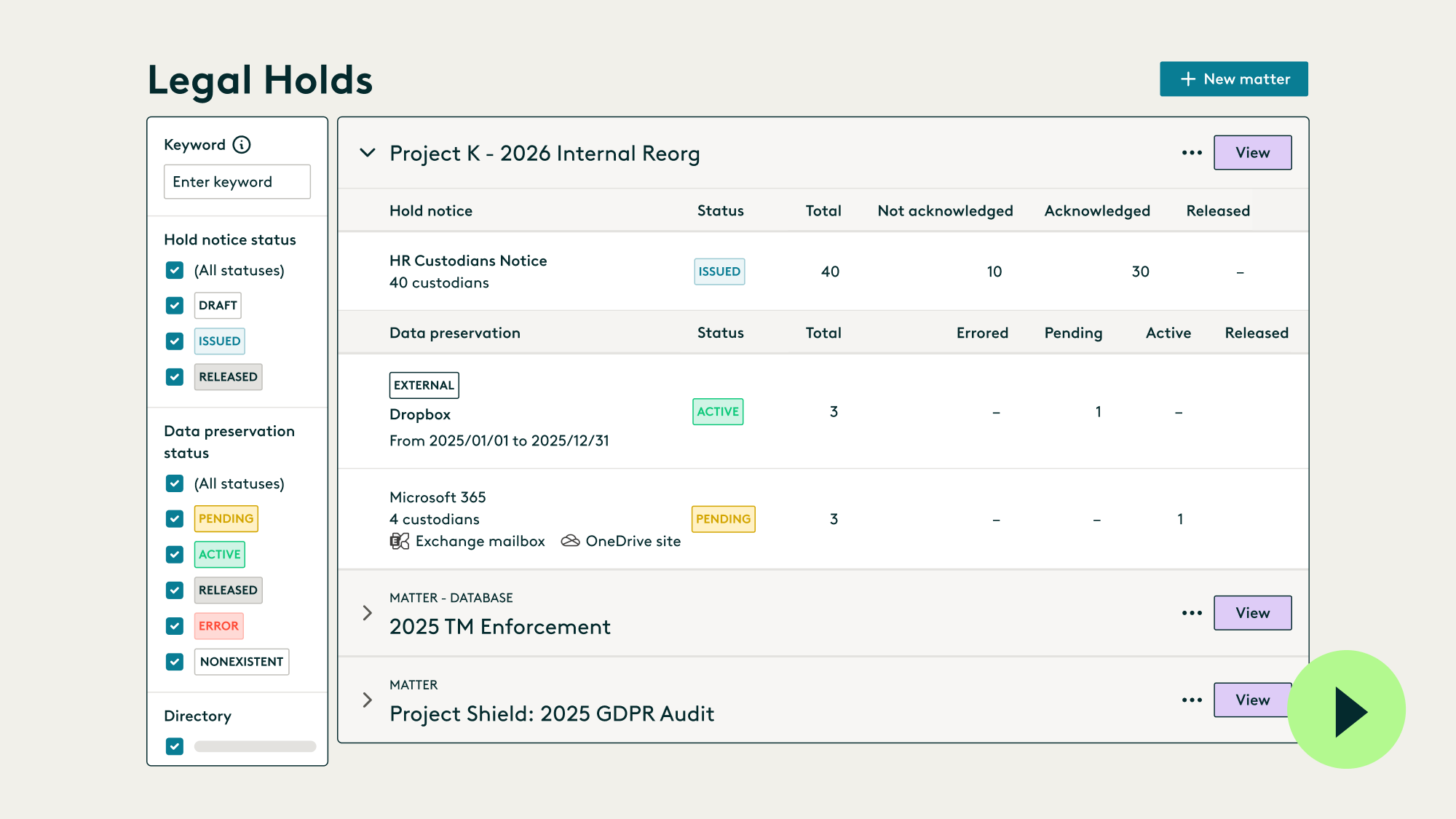
Task: Toggle the Directory filter checkbox
Action: 175,746
